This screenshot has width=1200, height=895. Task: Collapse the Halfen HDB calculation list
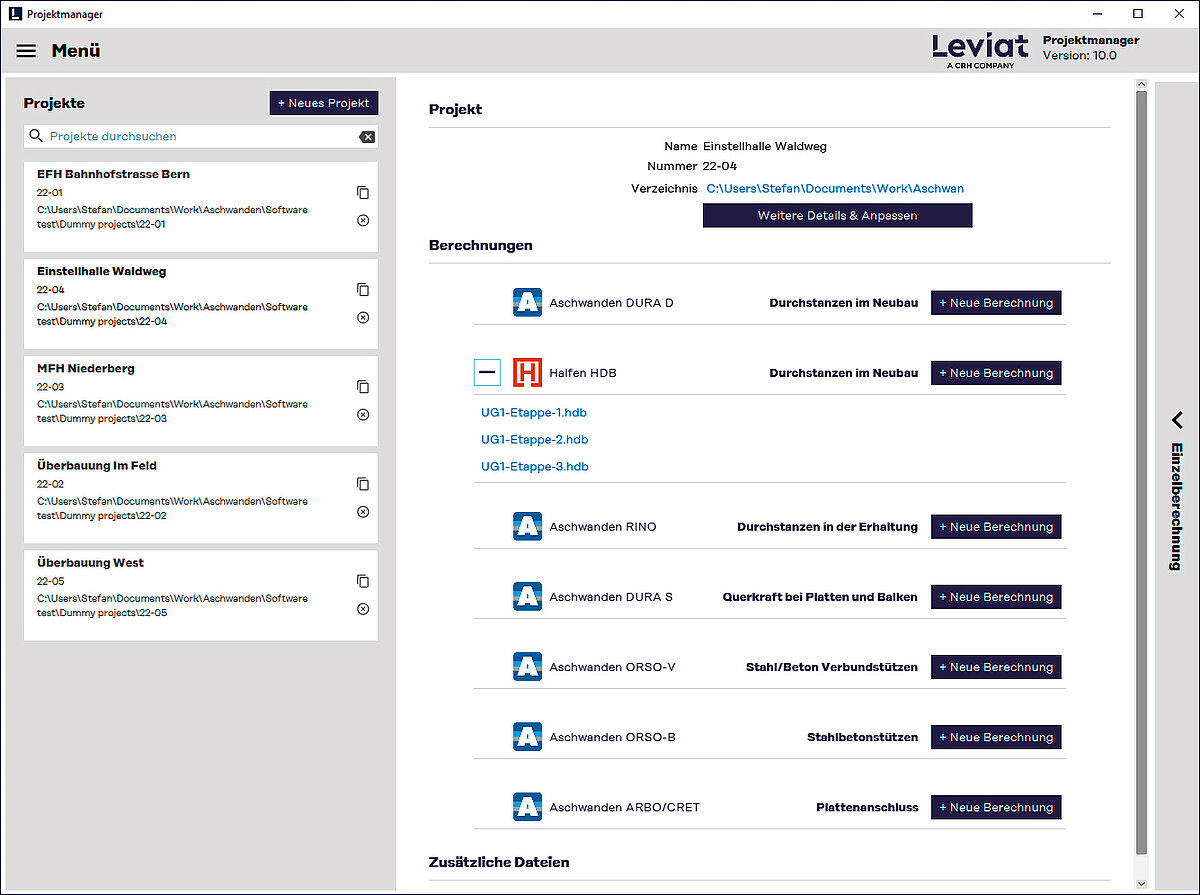click(x=487, y=373)
